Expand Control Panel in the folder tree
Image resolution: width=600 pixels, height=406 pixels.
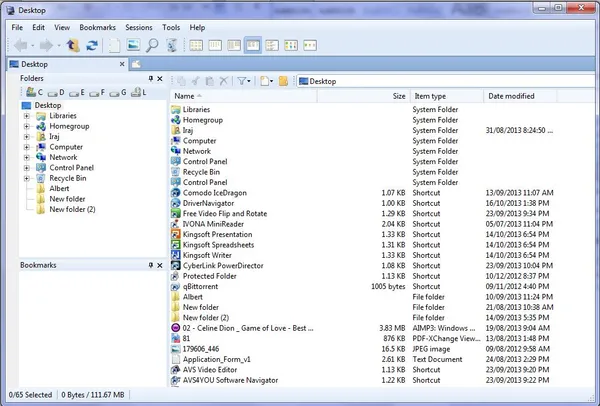[x=27, y=168]
